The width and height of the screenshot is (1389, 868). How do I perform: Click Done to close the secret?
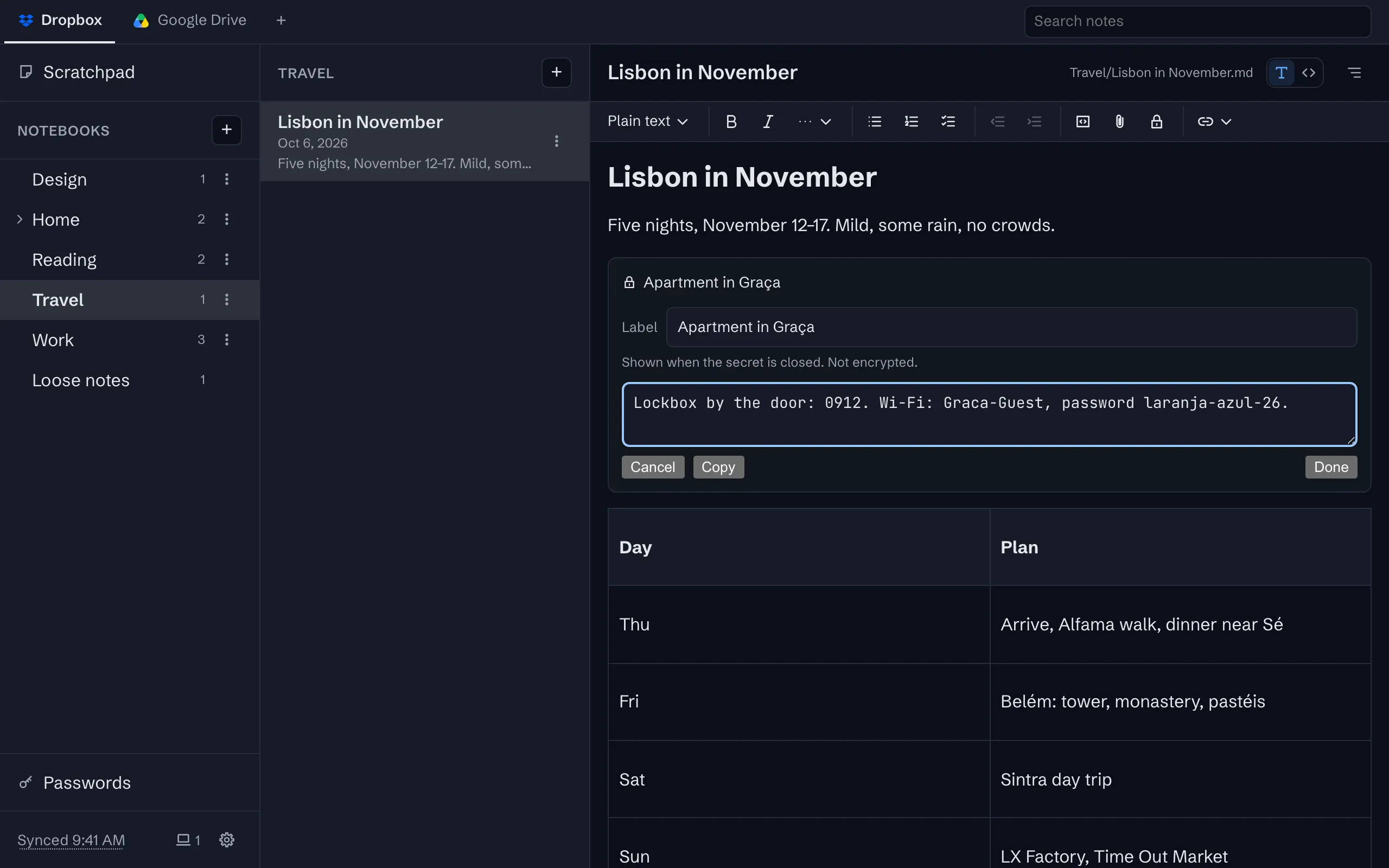point(1330,467)
